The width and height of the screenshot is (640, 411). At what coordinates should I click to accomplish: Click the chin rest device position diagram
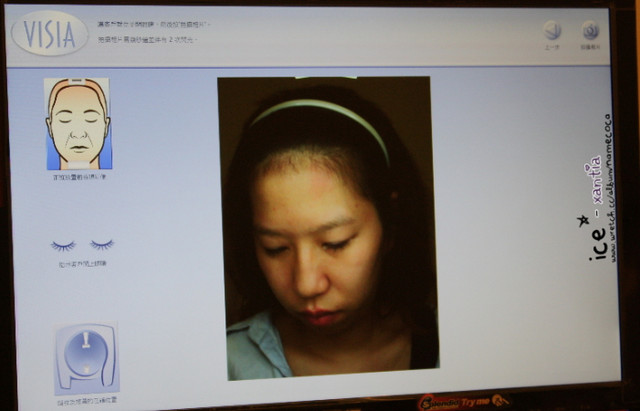(86, 358)
